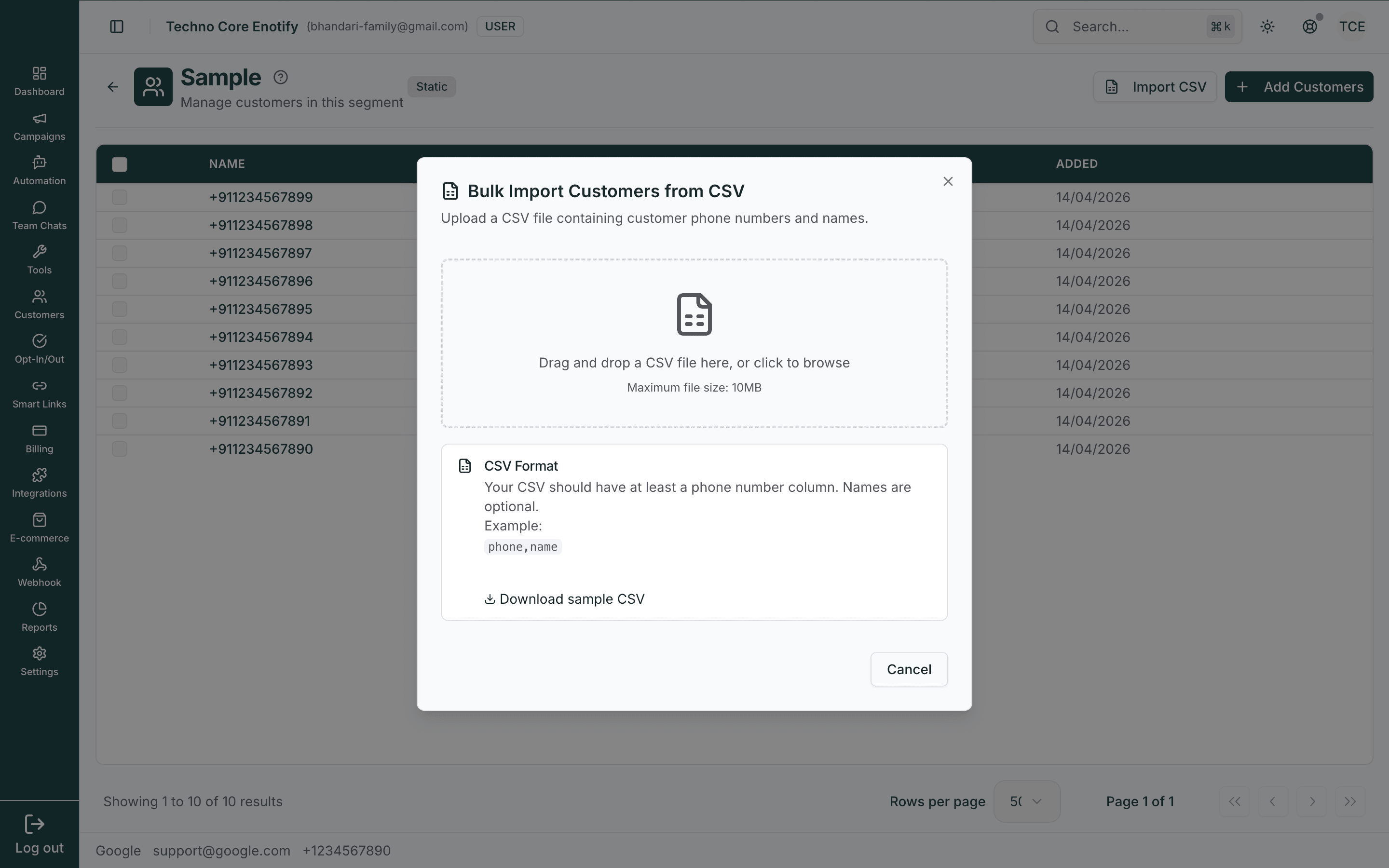
Task: Open the Rows per page dropdown
Action: tap(1026, 801)
